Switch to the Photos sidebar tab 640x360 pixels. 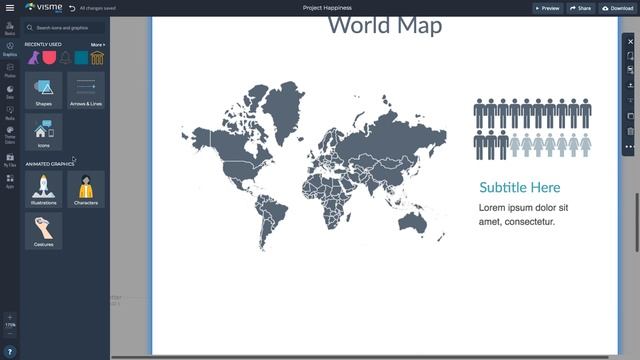coord(10,70)
